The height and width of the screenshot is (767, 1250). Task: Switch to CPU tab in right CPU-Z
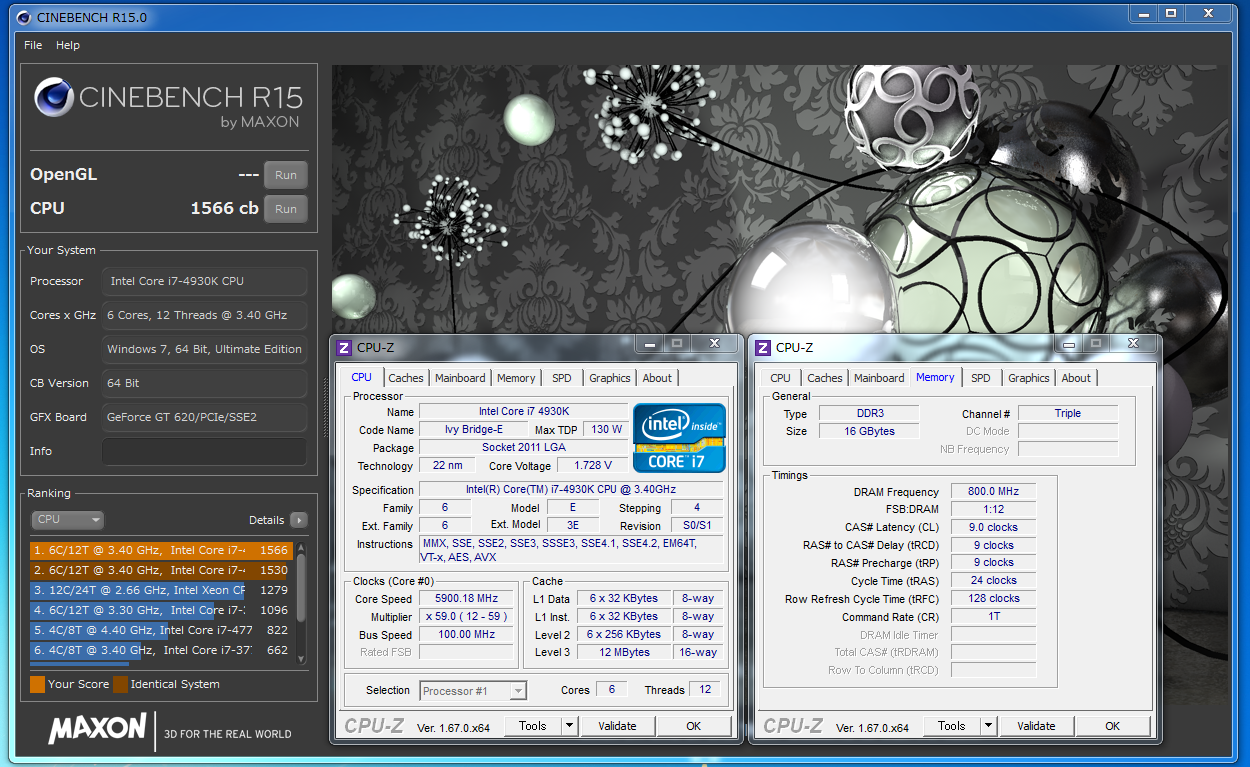coord(781,378)
